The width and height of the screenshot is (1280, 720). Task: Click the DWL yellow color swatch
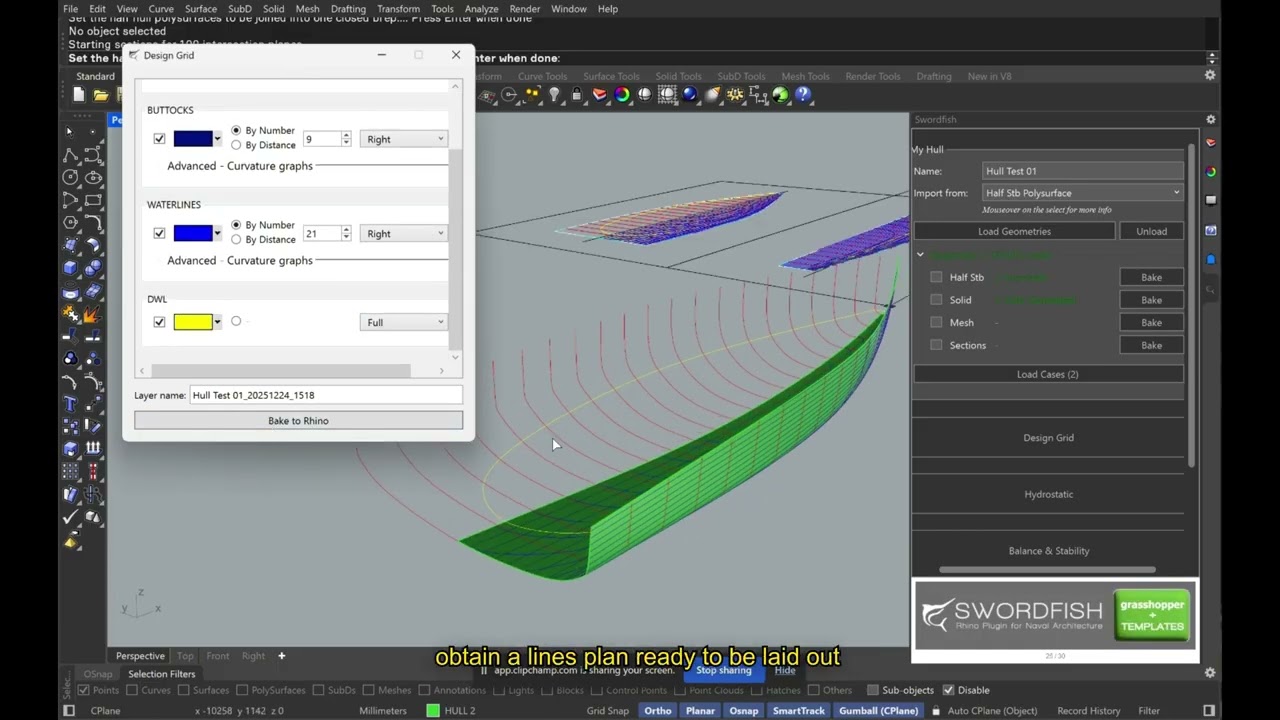click(192, 322)
